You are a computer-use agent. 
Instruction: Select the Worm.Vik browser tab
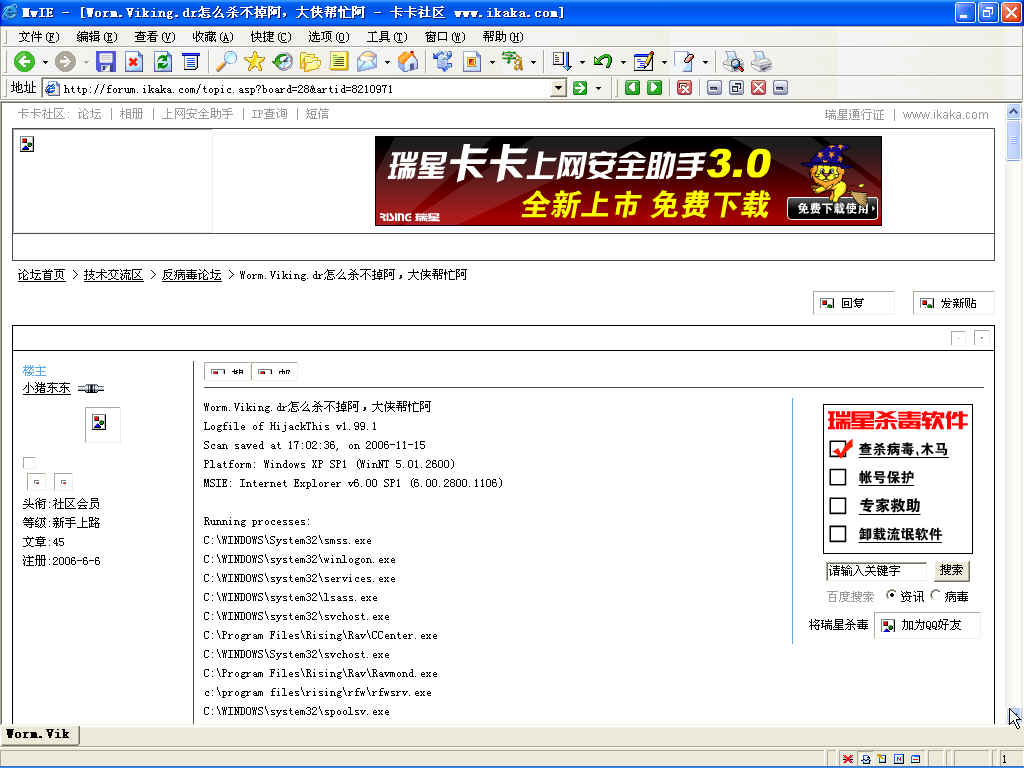[39, 734]
